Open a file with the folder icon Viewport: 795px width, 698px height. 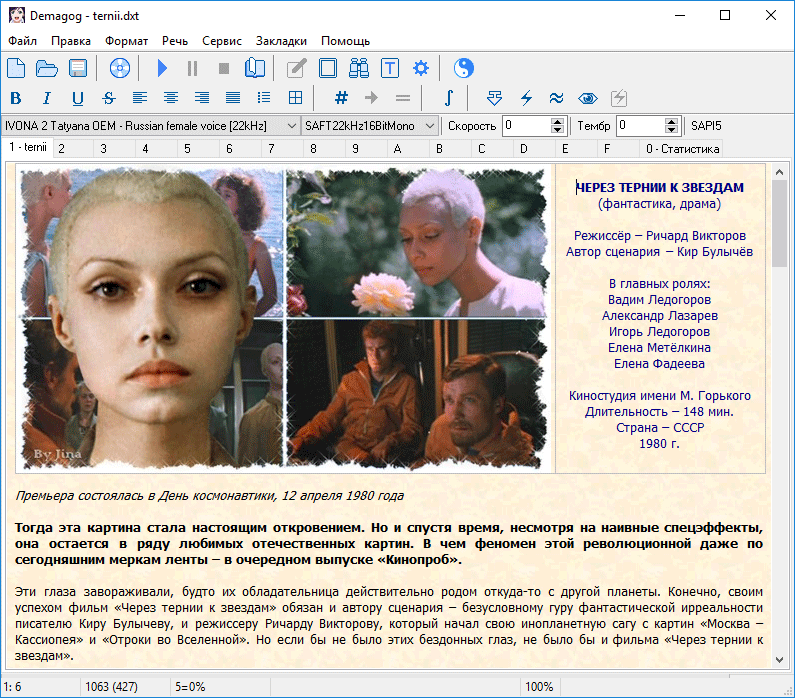47,68
